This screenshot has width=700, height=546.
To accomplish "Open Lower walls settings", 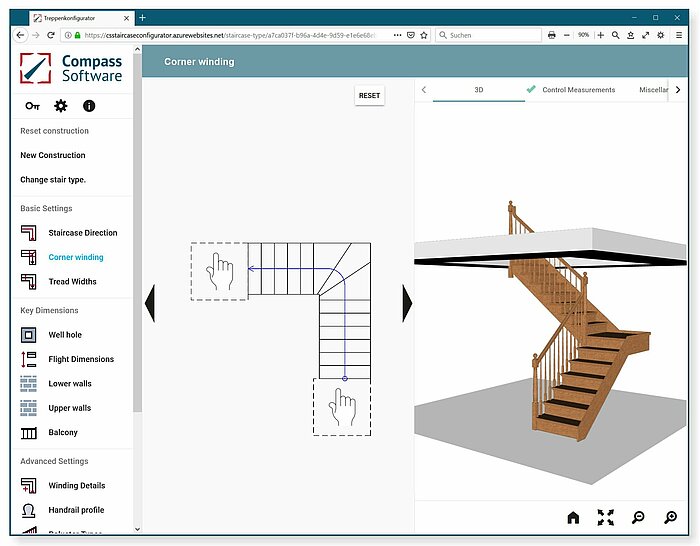I will click(70, 383).
